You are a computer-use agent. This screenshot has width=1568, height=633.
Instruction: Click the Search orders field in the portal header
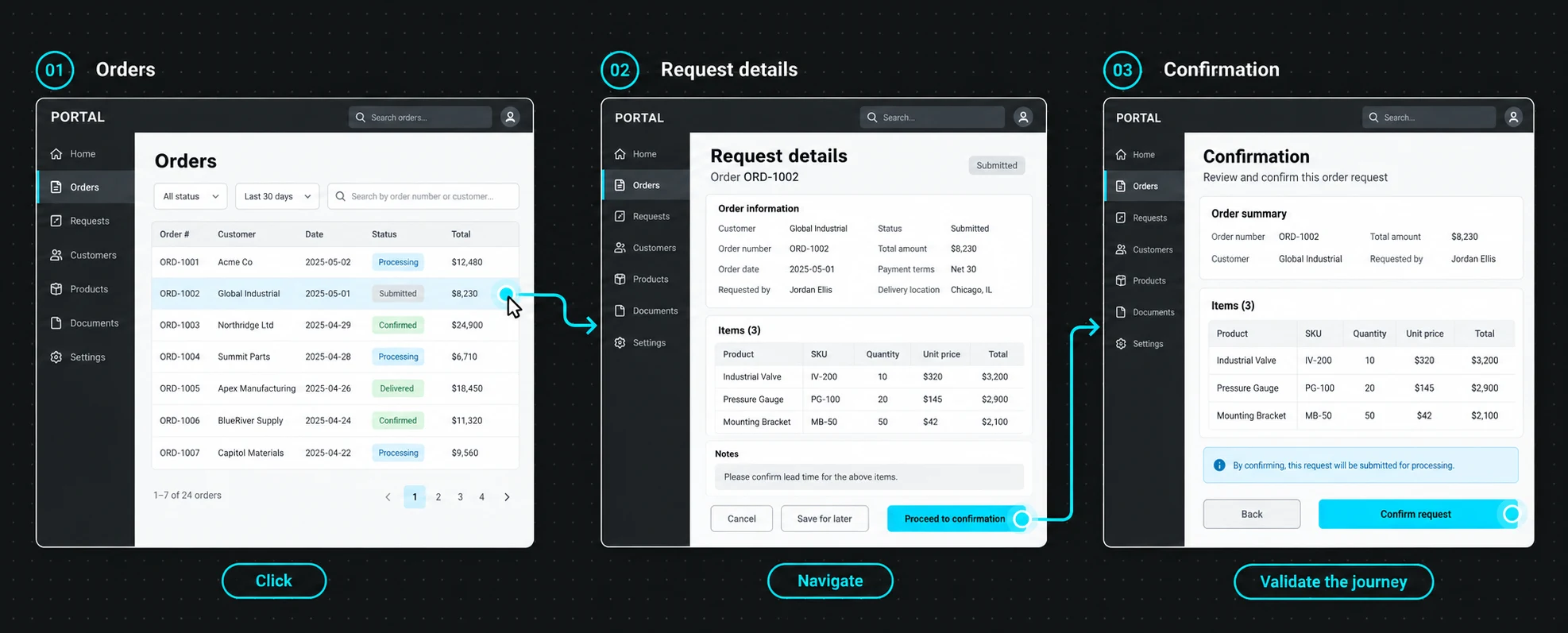pyautogui.click(x=420, y=117)
